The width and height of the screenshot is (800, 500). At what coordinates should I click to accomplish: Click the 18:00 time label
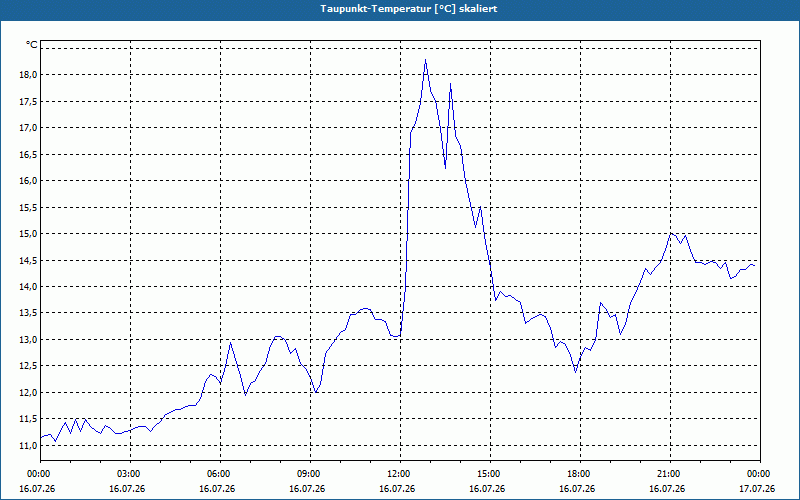tap(580, 474)
